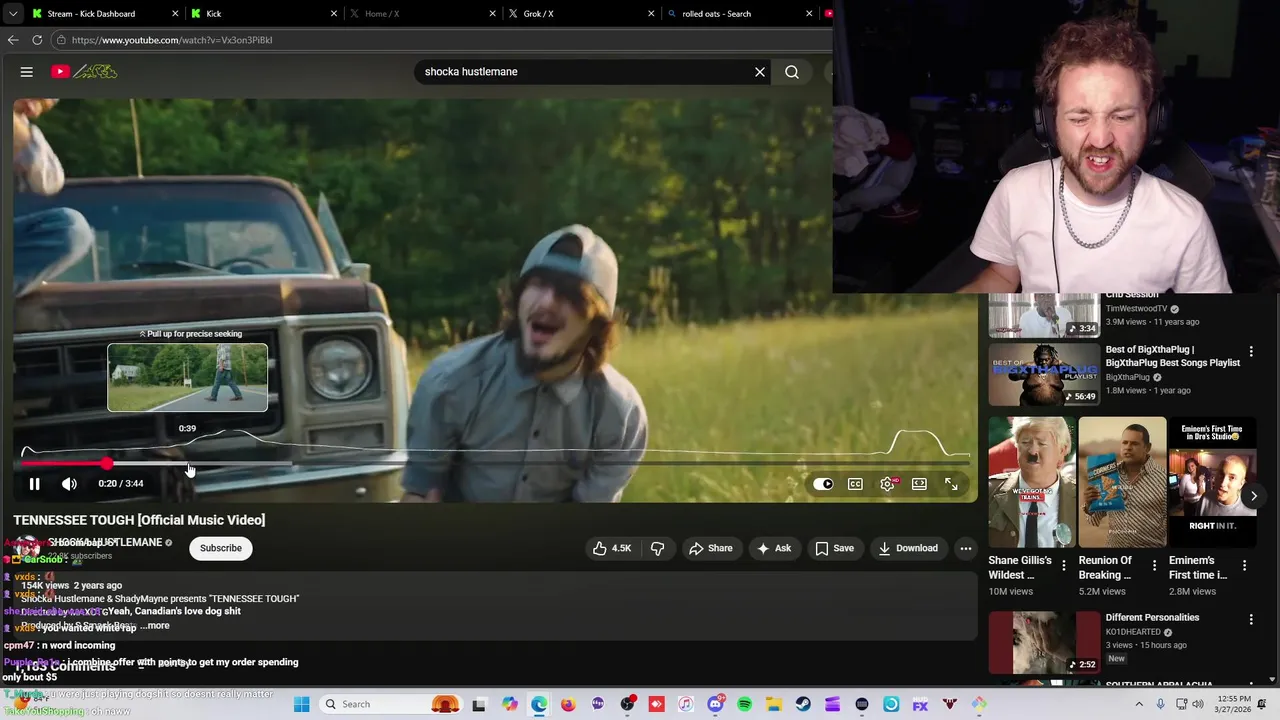Download the video
This screenshot has width=1280, height=720.
[908, 548]
